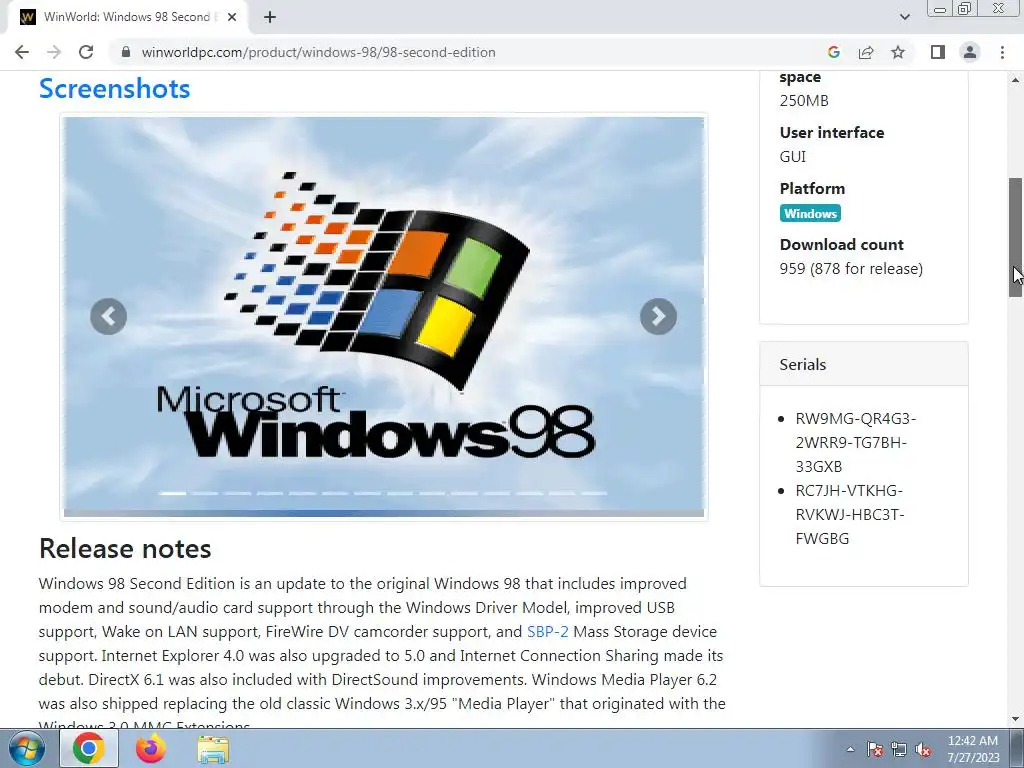Click the address bar URL

click(x=318, y=52)
